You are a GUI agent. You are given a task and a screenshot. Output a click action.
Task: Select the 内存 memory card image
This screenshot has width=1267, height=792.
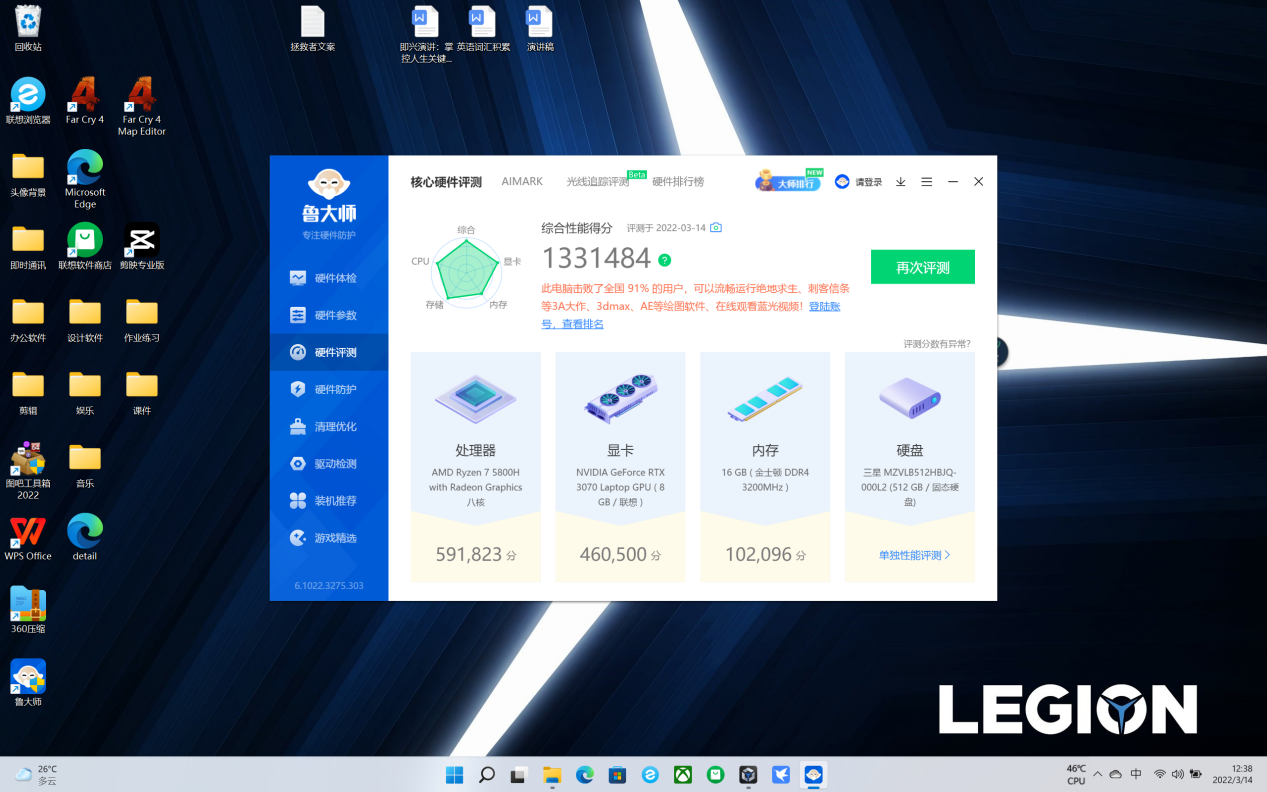pyautogui.click(x=765, y=398)
